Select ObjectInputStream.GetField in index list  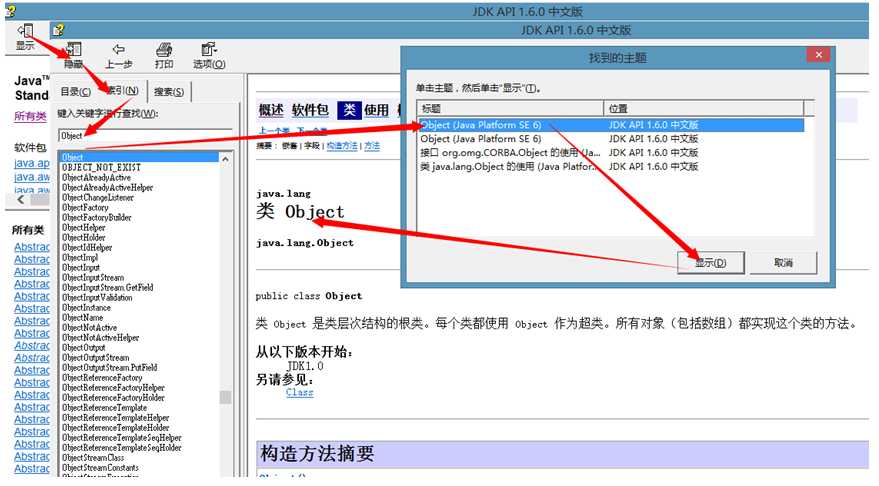tap(108, 288)
